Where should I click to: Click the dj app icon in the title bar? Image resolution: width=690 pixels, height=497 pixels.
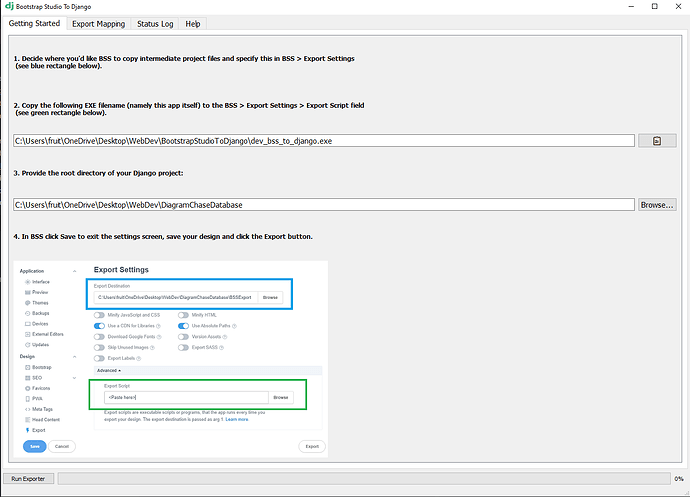9,6
